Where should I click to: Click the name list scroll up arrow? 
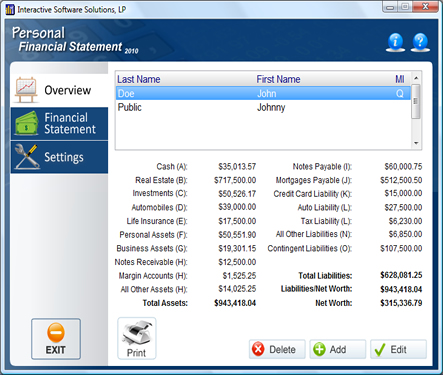tap(416, 78)
